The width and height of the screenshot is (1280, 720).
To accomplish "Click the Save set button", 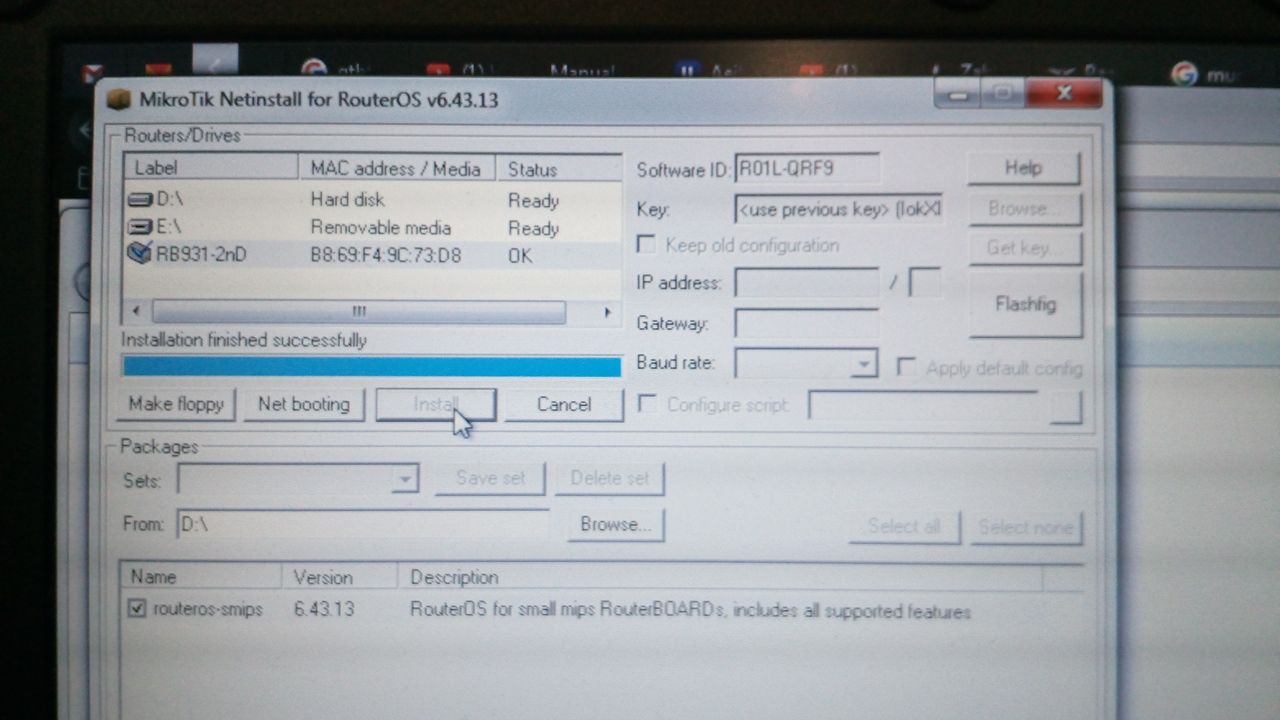I will [x=490, y=478].
